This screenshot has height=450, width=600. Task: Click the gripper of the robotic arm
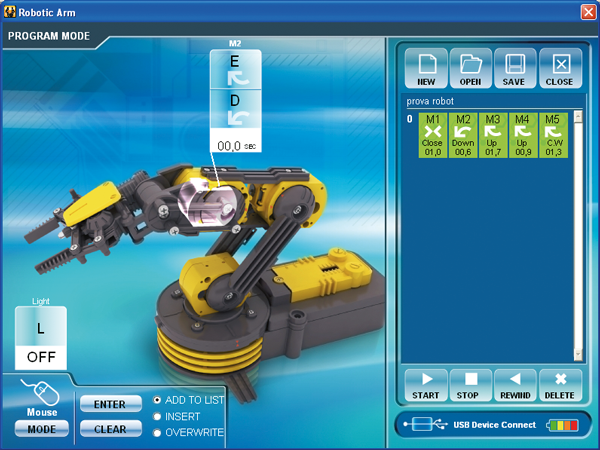click(x=73, y=230)
